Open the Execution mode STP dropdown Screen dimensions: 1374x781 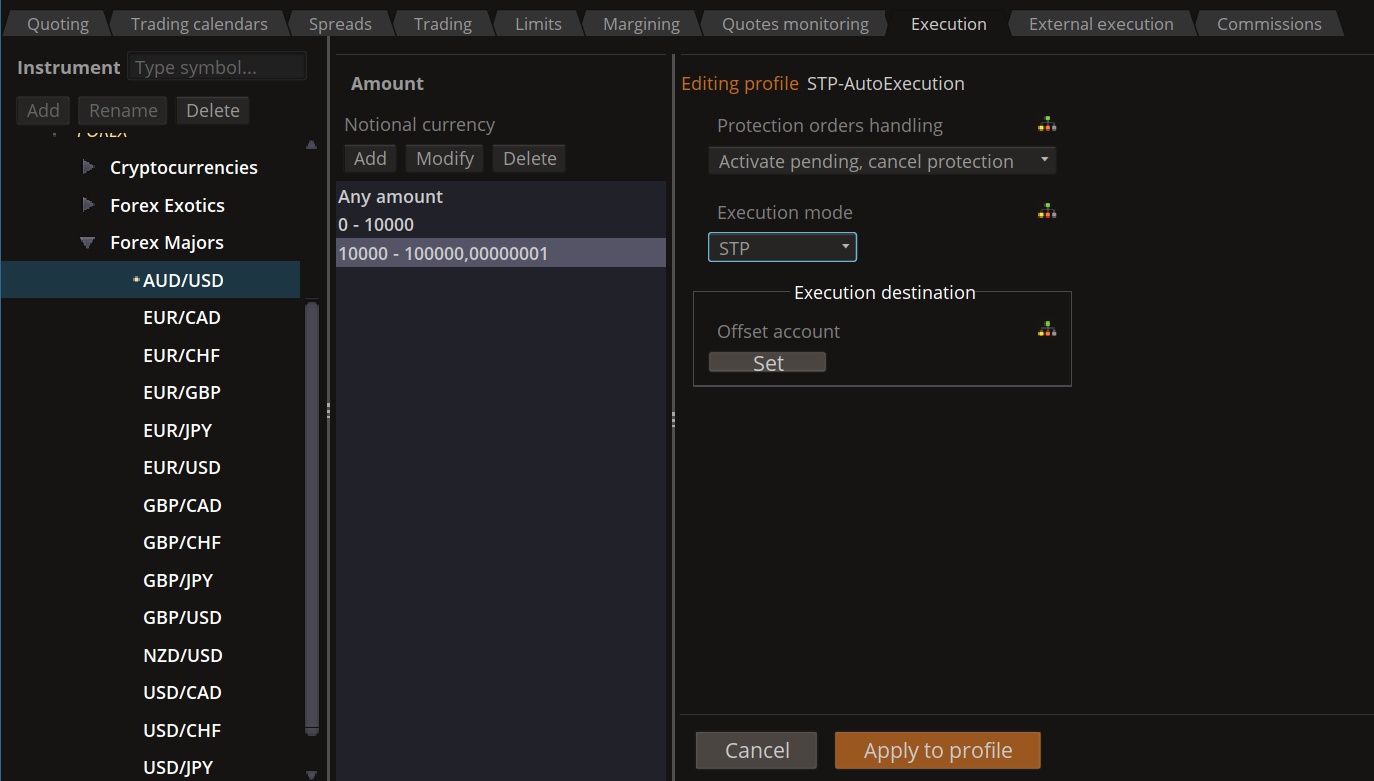pyautogui.click(x=782, y=248)
